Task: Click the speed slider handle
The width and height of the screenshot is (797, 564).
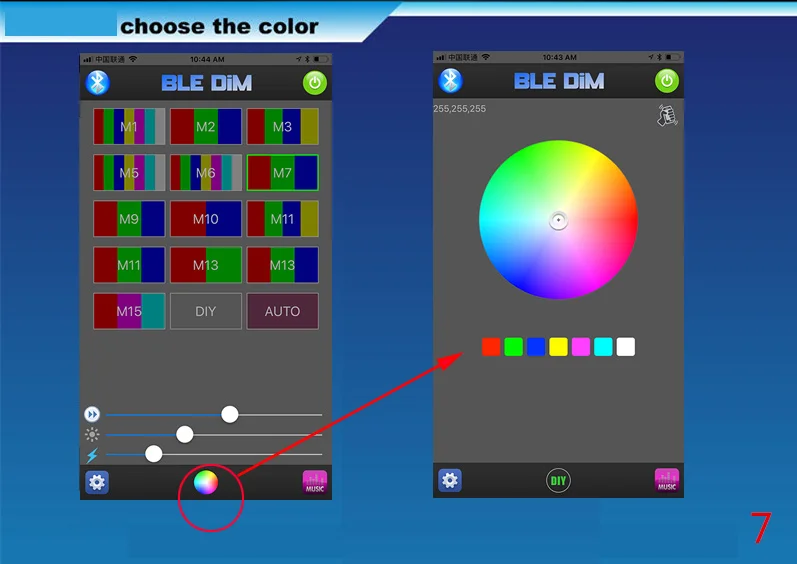Action: point(230,415)
